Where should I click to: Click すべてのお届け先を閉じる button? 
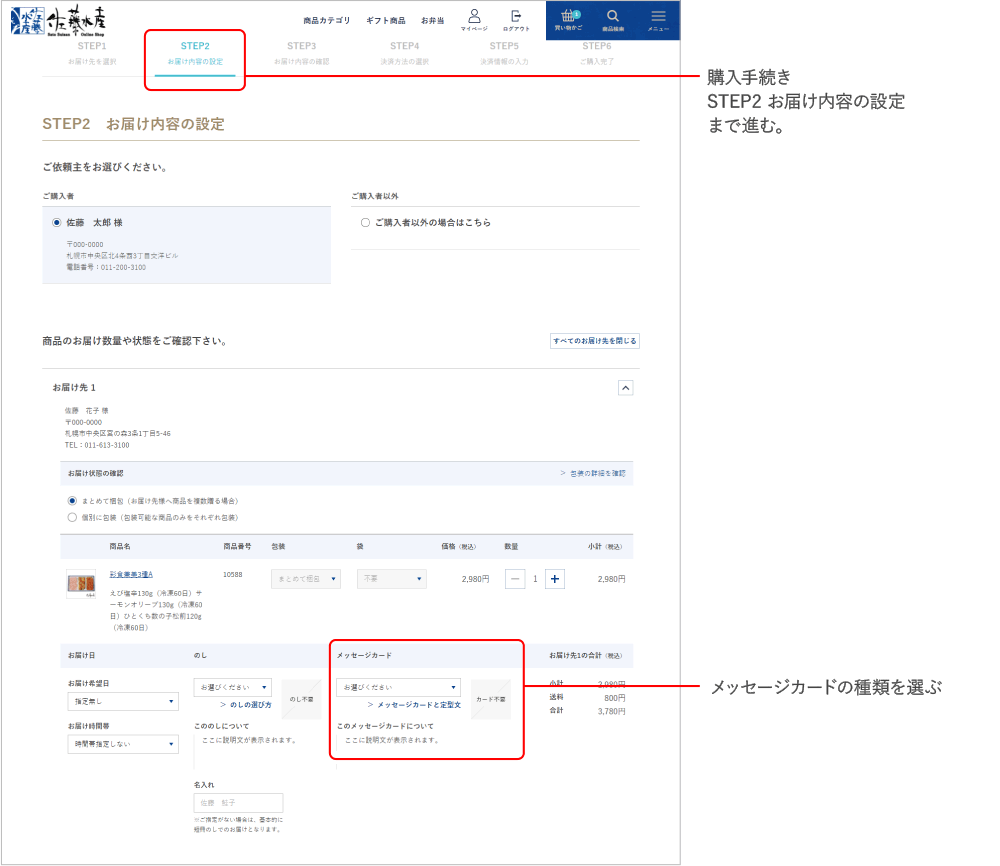click(594, 341)
